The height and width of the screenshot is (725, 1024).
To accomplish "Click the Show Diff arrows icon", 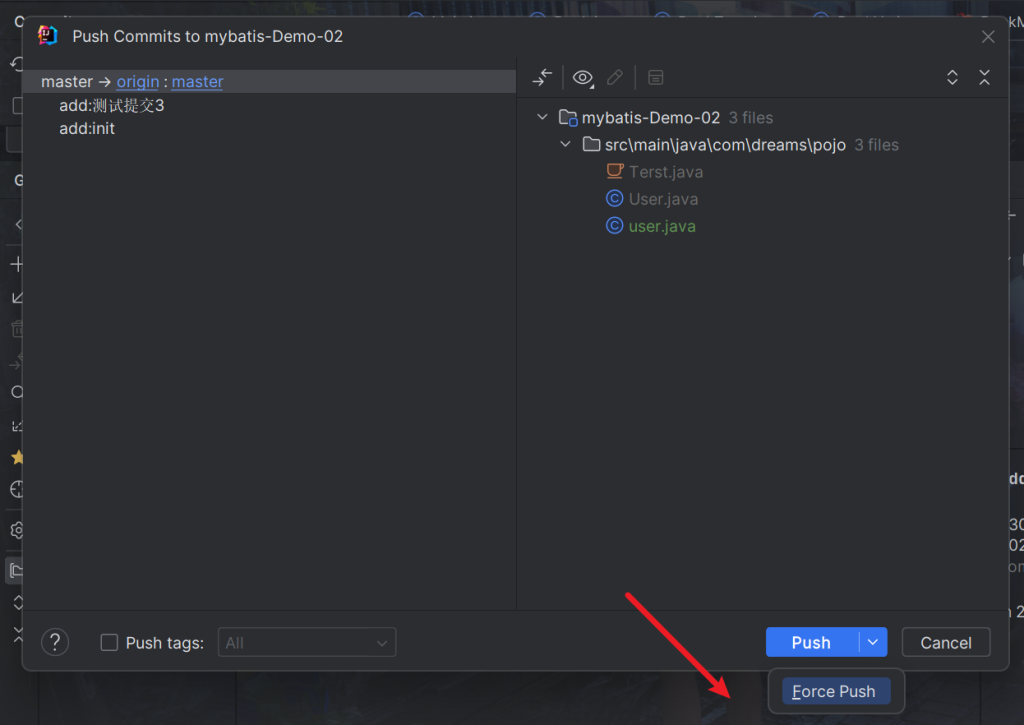I will tap(543, 77).
